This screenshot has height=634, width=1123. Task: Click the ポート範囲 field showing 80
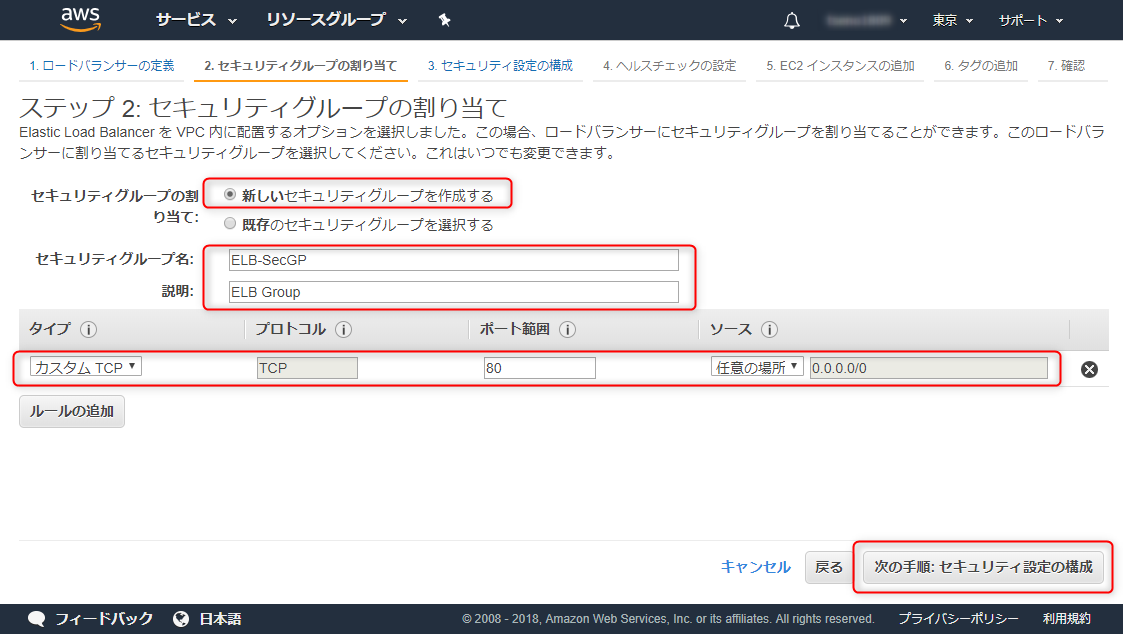tap(540, 368)
